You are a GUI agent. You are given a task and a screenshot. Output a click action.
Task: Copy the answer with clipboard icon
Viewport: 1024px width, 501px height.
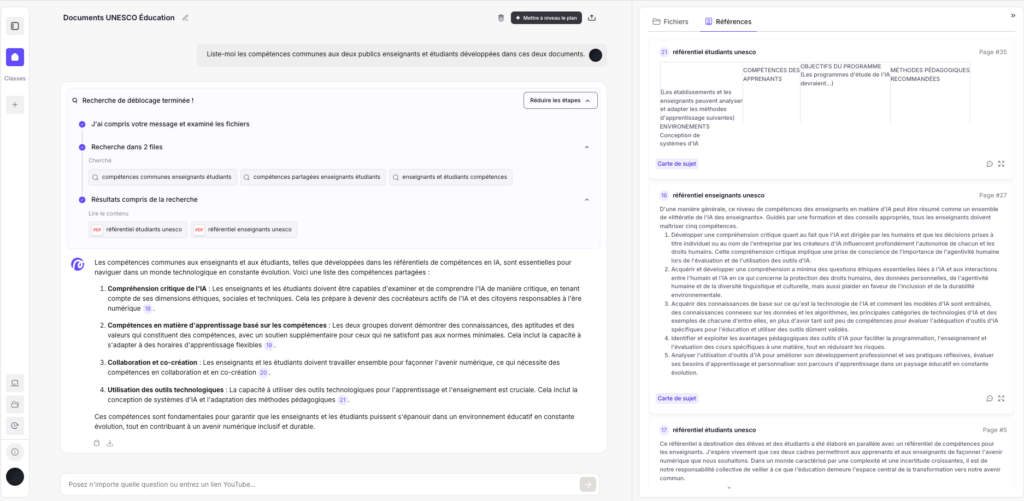click(97, 443)
